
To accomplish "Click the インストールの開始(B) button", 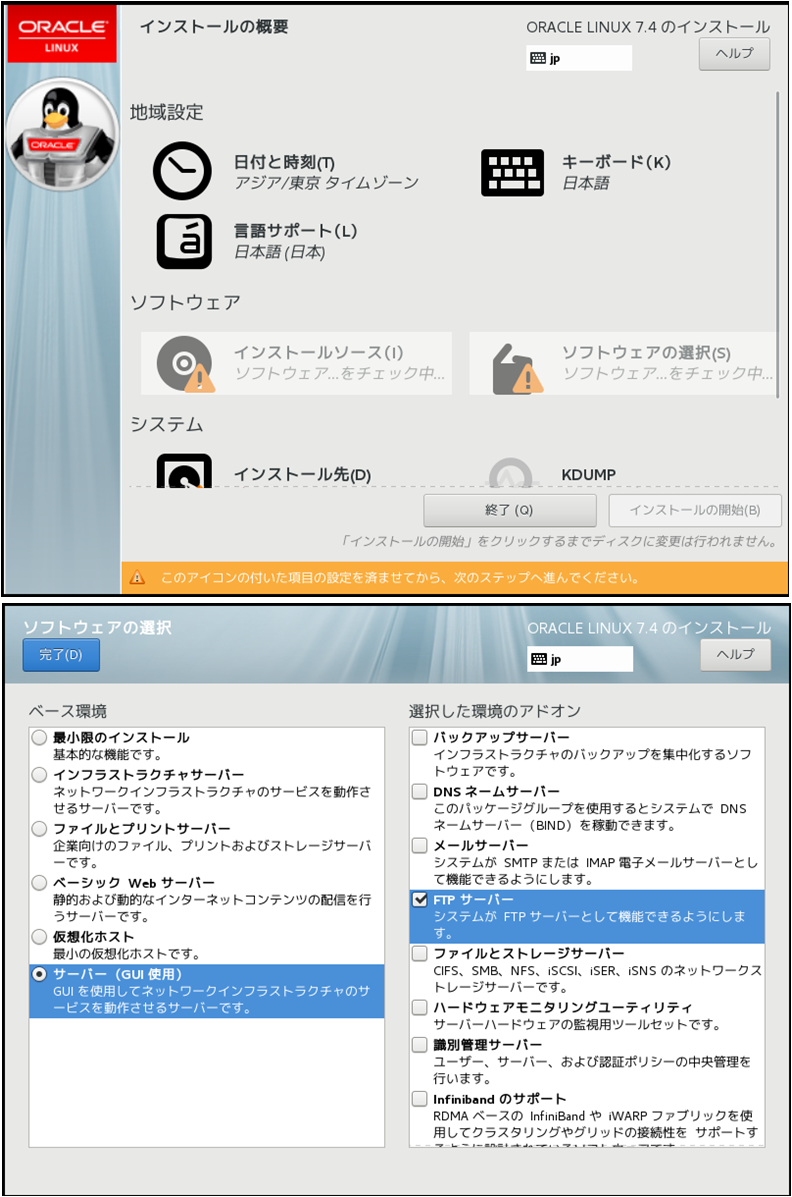I will click(695, 510).
